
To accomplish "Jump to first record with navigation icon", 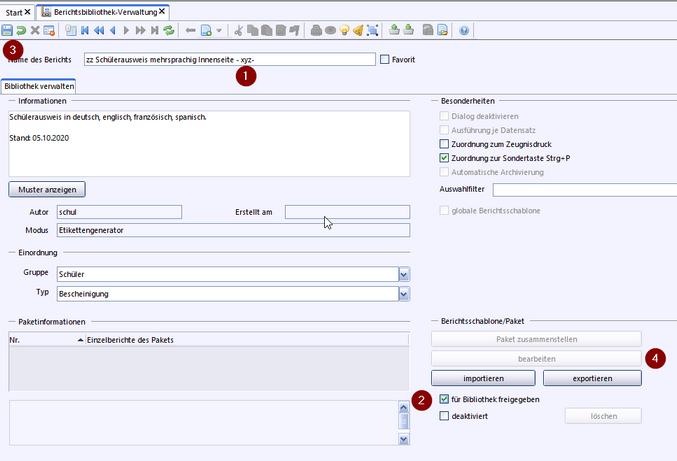I will [x=84, y=31].
